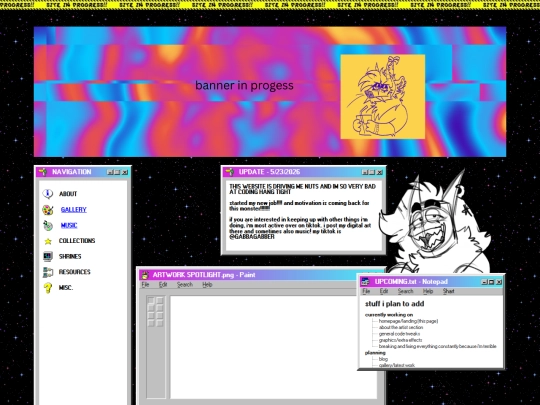Minimize the Navigation window
This screenshot has height=405, width=540.
pyautogui.click(x=110, y=172)
